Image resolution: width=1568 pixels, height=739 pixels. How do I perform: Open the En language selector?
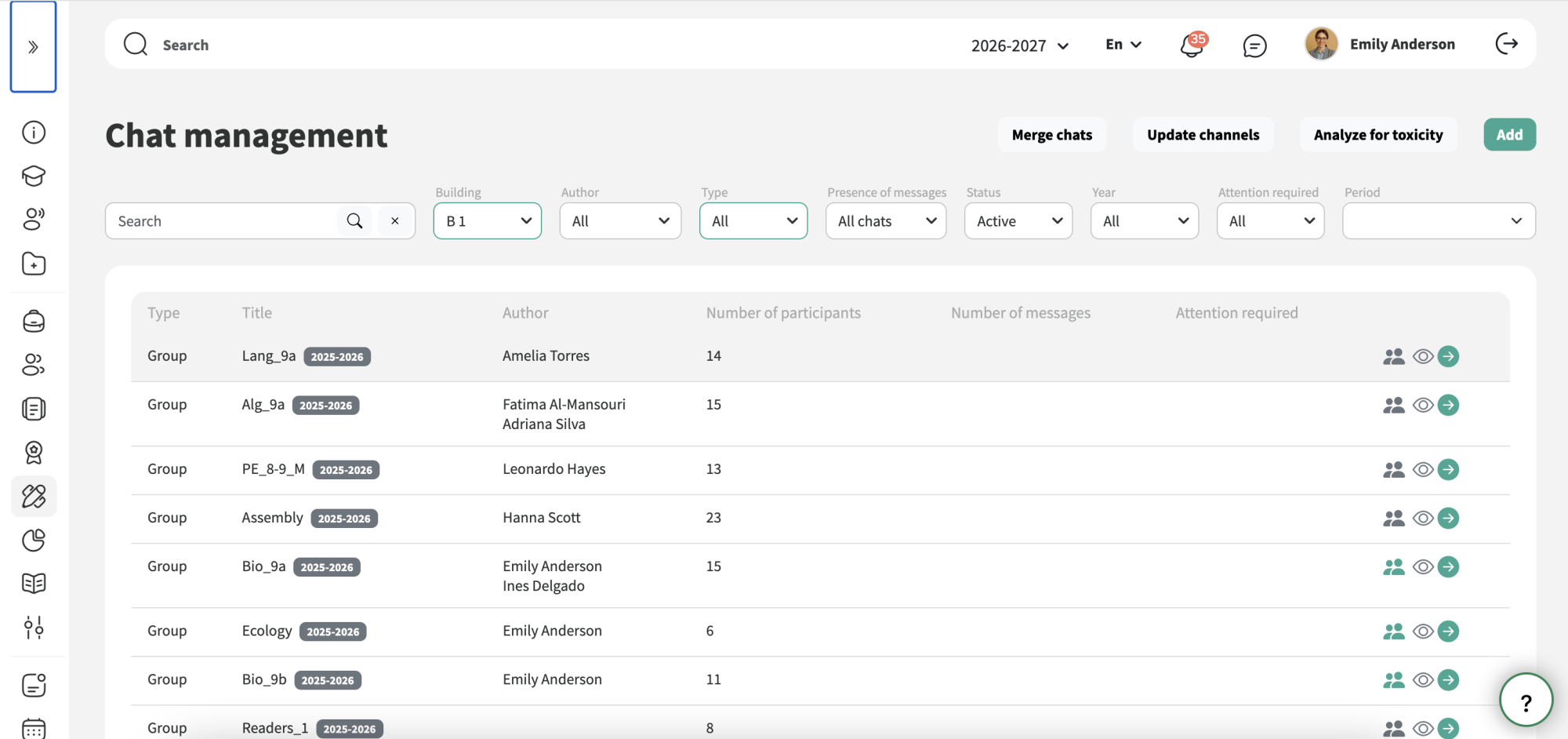[1123, 45]
